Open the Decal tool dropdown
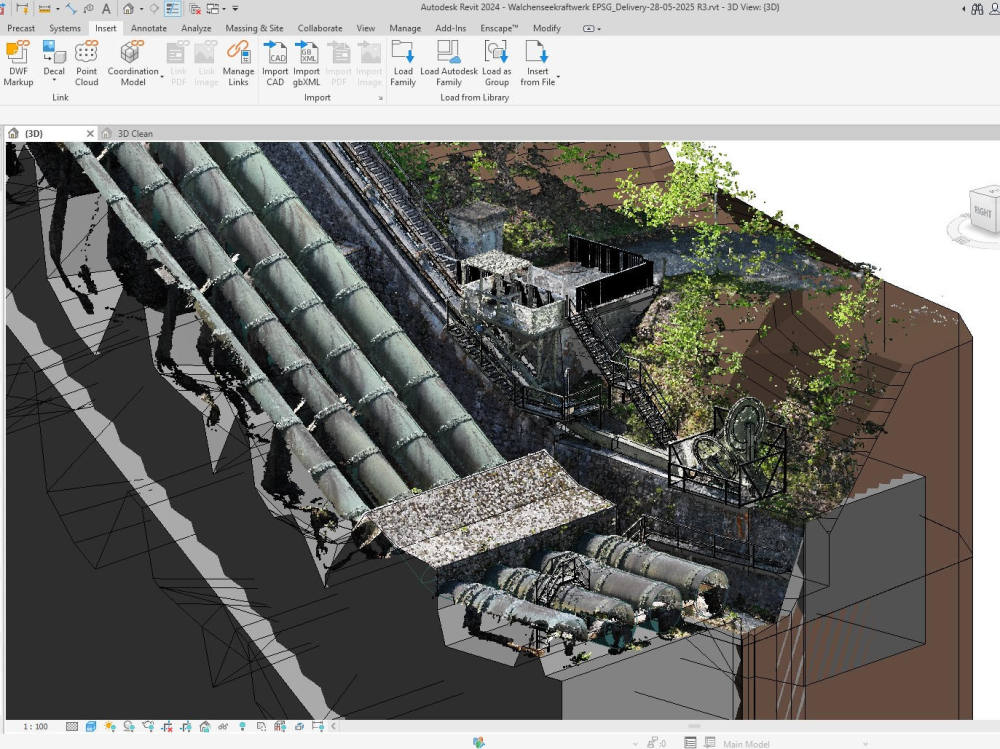The height and width of the screenshot is (749, 1000). pos(54,80)
